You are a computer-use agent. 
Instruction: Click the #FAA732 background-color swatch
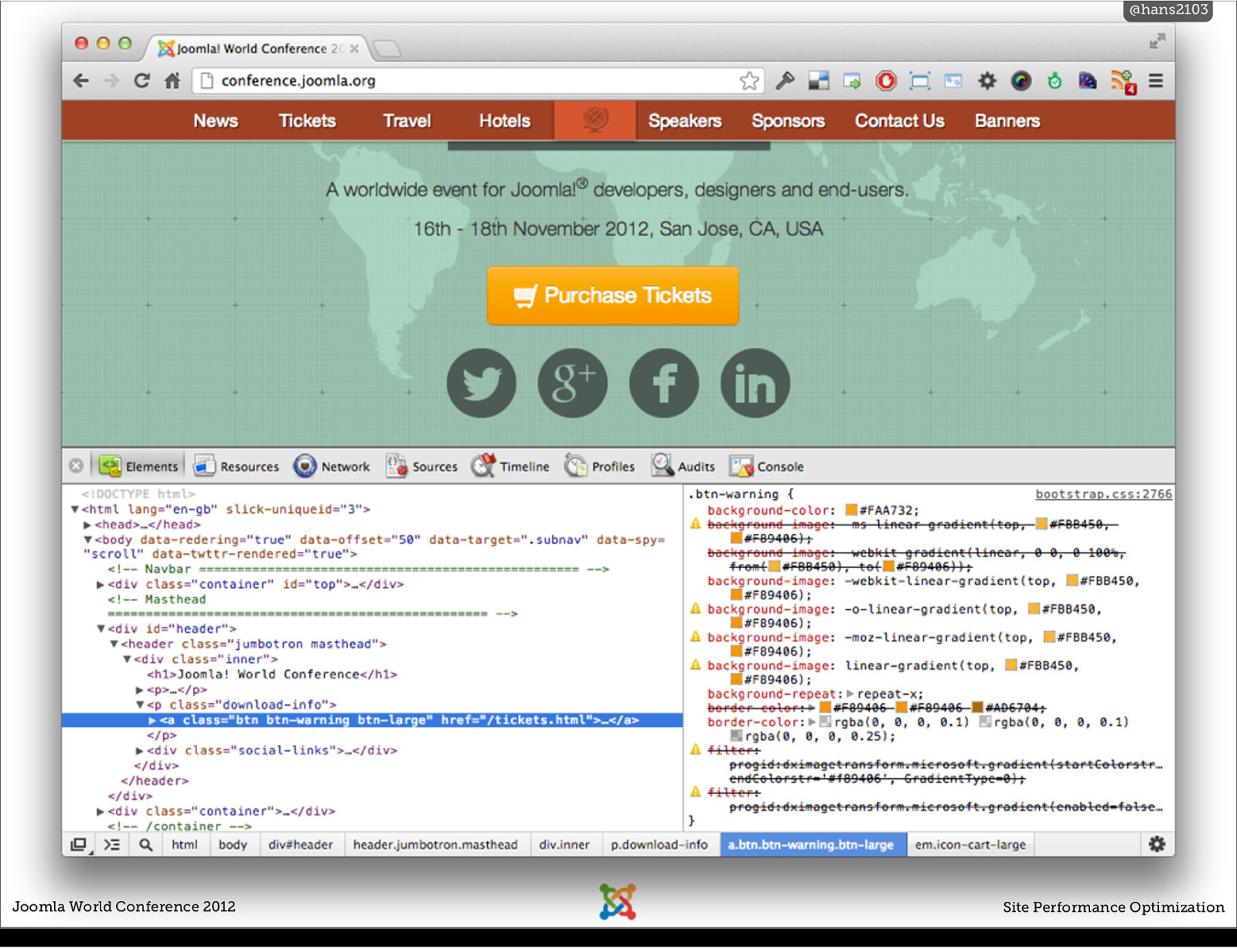tap(851, 510)
